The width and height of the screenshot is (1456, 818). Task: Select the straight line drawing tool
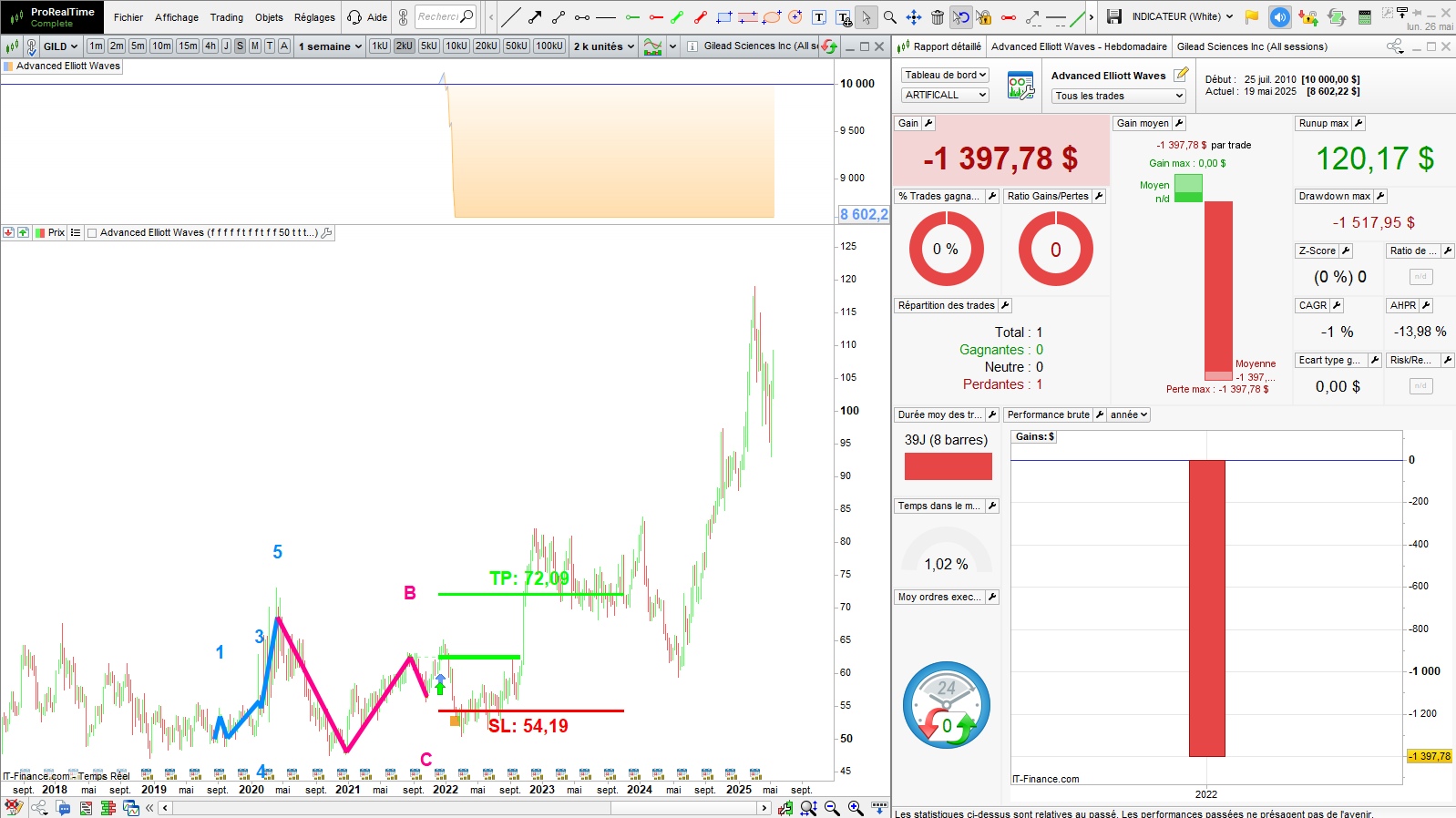click(512, 16)
